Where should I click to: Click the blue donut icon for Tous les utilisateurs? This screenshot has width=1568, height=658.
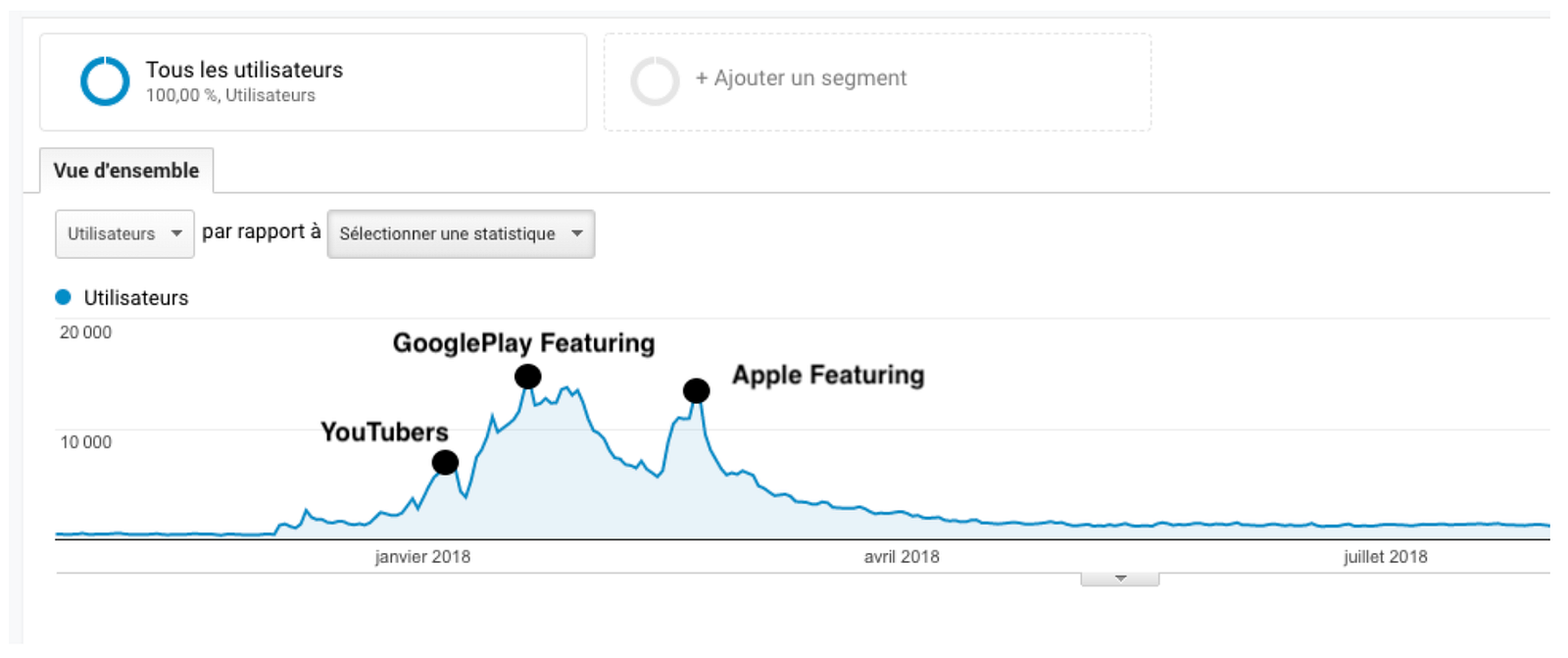tap(105, 81)
